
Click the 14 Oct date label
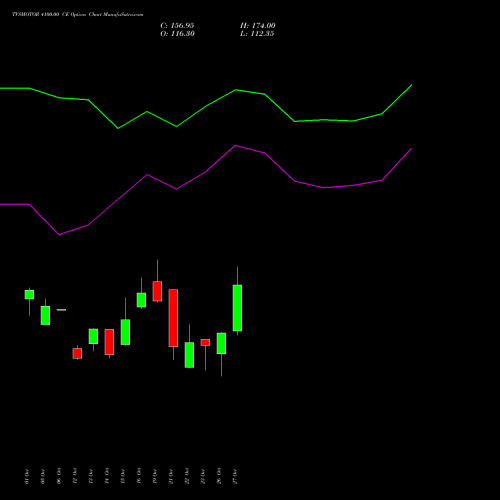point(107,476)
